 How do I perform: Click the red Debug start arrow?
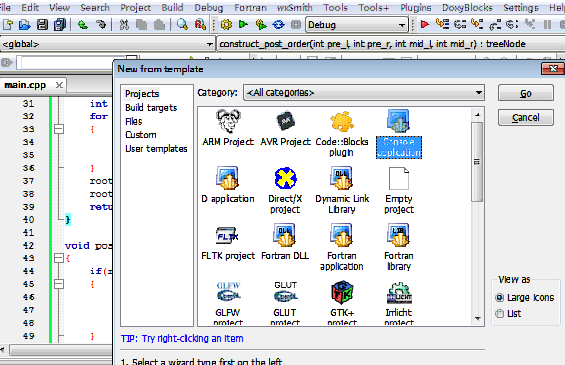(x=425, y=25)
